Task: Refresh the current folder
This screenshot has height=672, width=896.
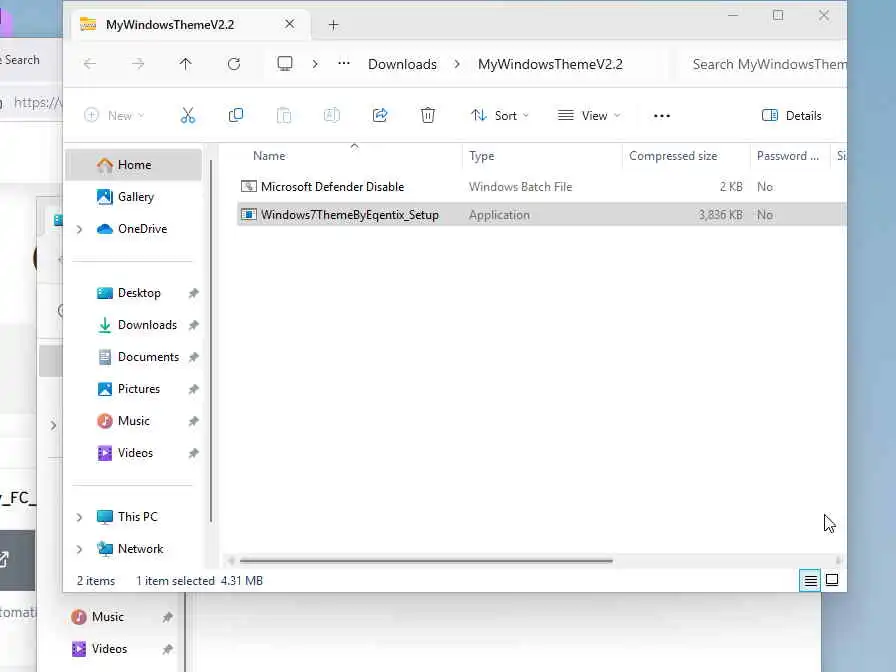Action: (234, 64)
